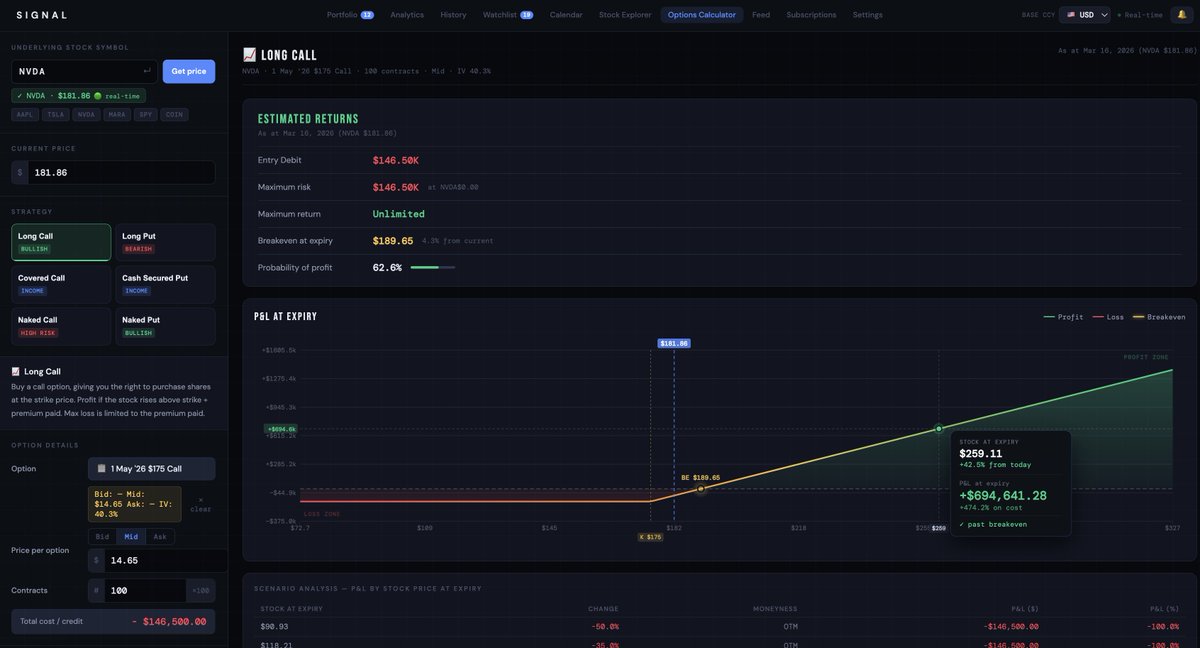The width and height of the screenshot is (1200, 648).
Task: Click the 62.6% probability value
Action: [387, 268]
